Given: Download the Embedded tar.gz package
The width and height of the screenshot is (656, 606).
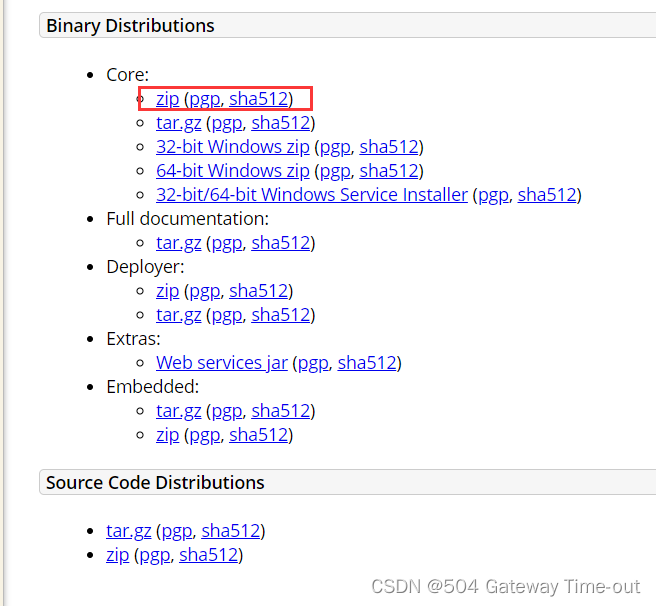Looking at the screenshot, I should click(178, 411).
